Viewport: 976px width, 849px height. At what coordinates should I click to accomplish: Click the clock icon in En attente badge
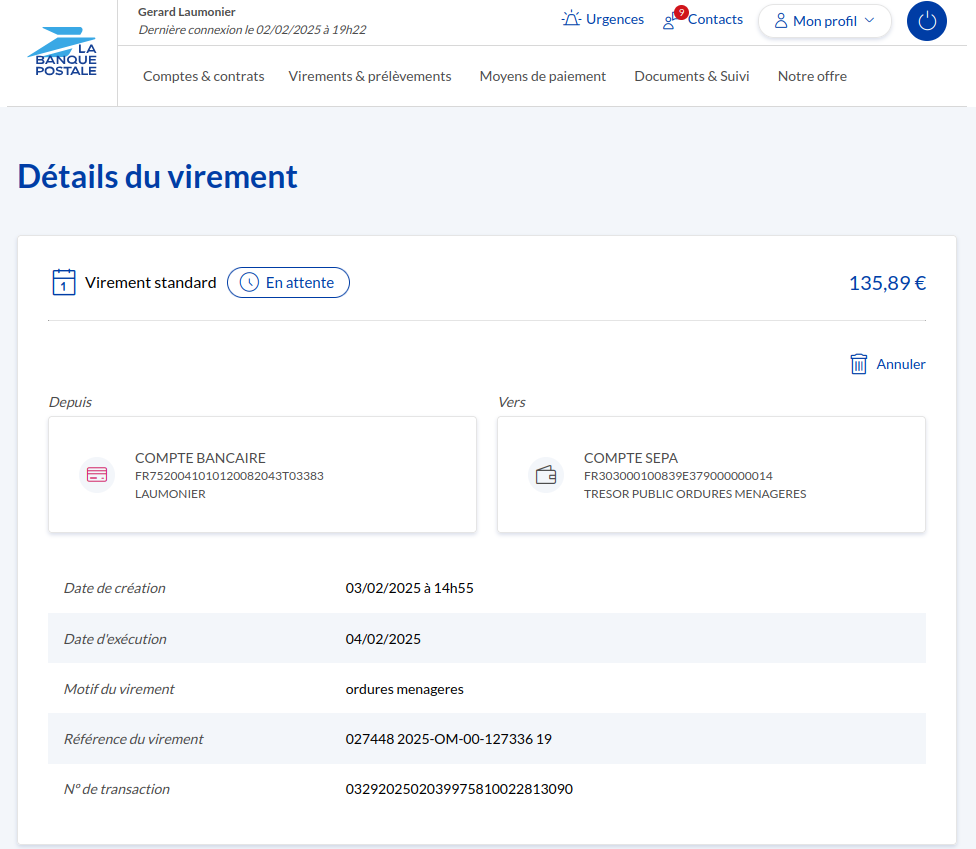click(x=249, y=283)
